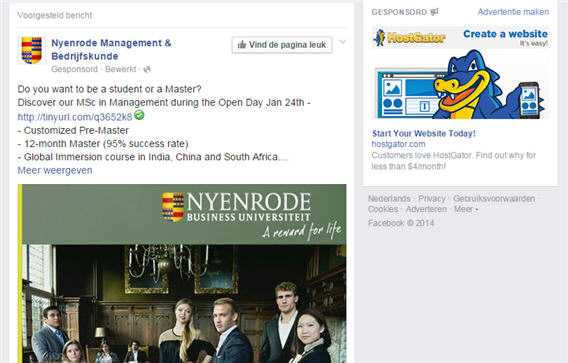This screenshot has height=363, width=568.
Task: Click '12-month Master (95% success rate)' line
Action: coord(103,144)
